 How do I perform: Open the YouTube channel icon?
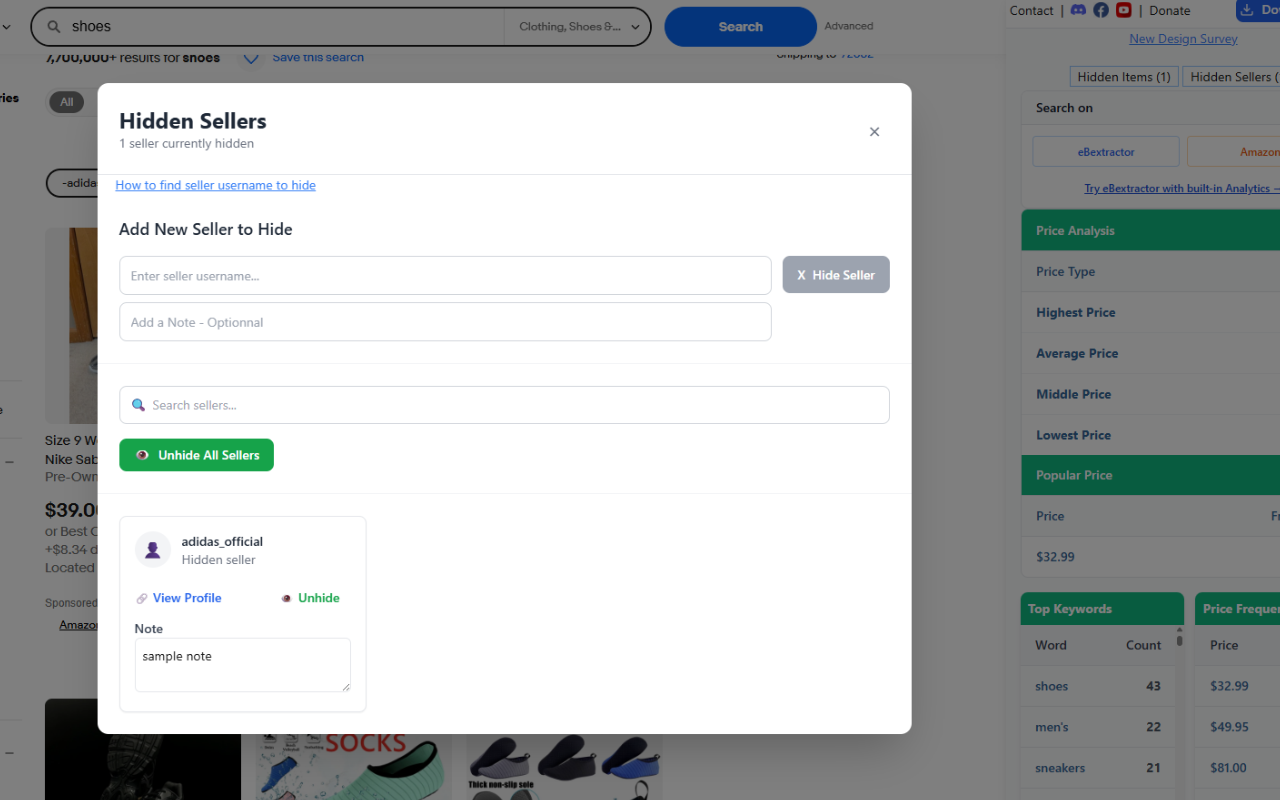coord(1123,10)
